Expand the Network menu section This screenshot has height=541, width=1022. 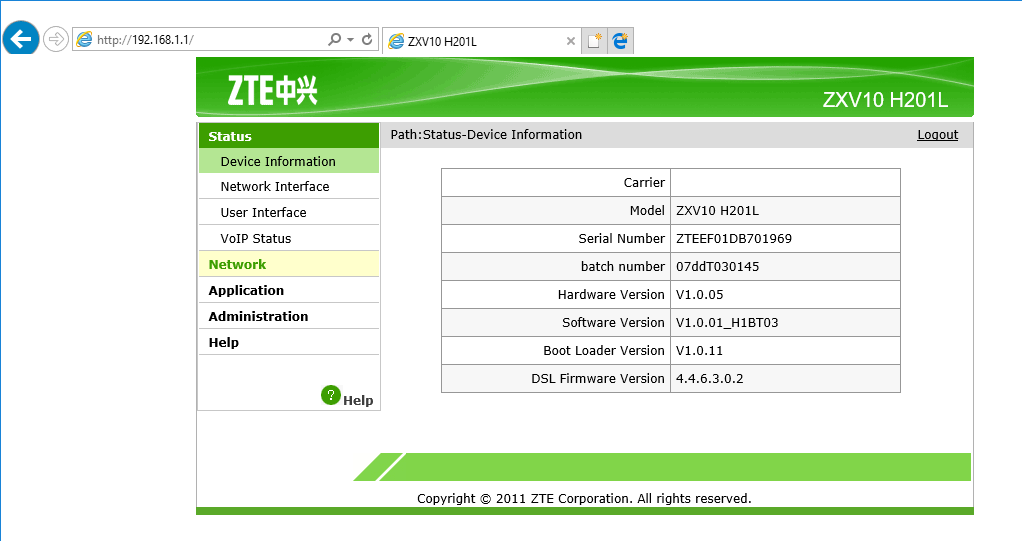289,265
